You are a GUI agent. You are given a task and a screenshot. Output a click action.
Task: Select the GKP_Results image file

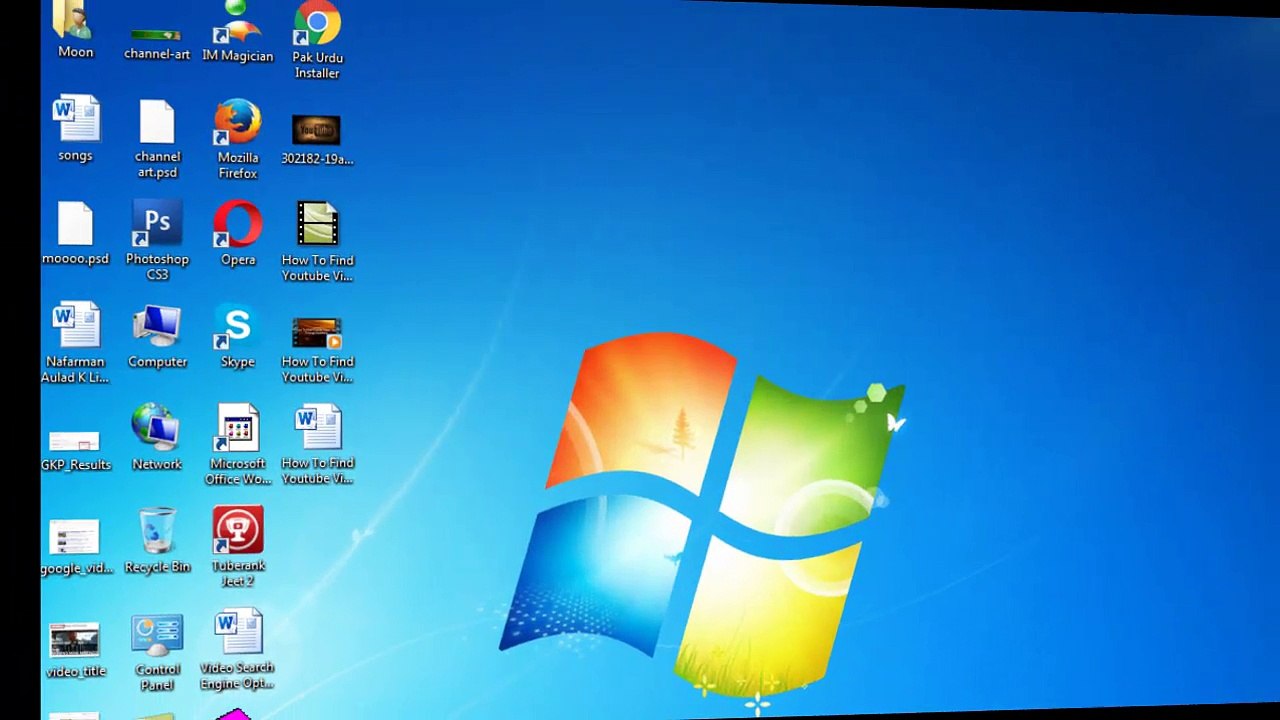(75, 450)
